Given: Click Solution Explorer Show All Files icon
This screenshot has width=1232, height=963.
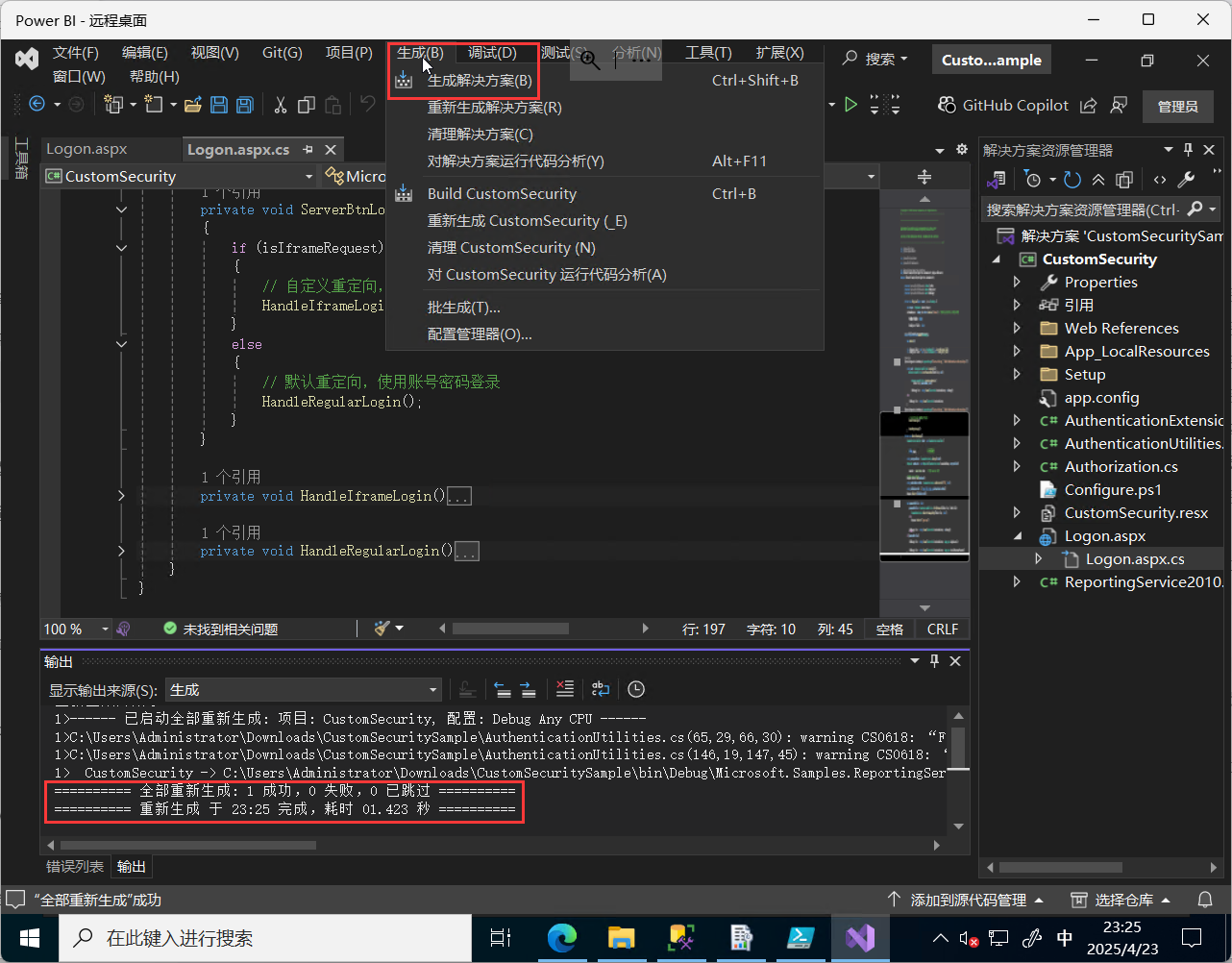Looking at the screenshot, I should 1124,180.
